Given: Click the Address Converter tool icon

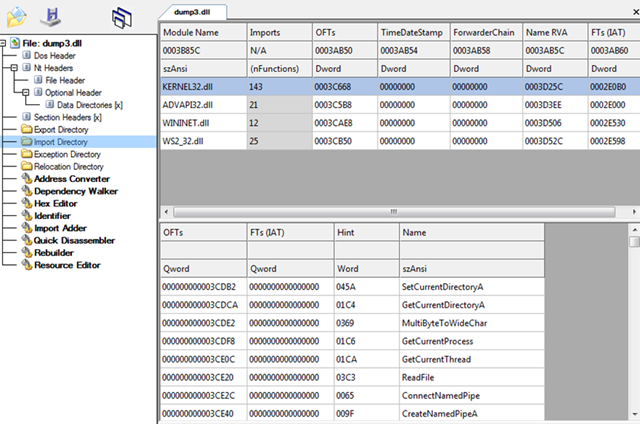Looking at the screenshot, I should (27, 178).
